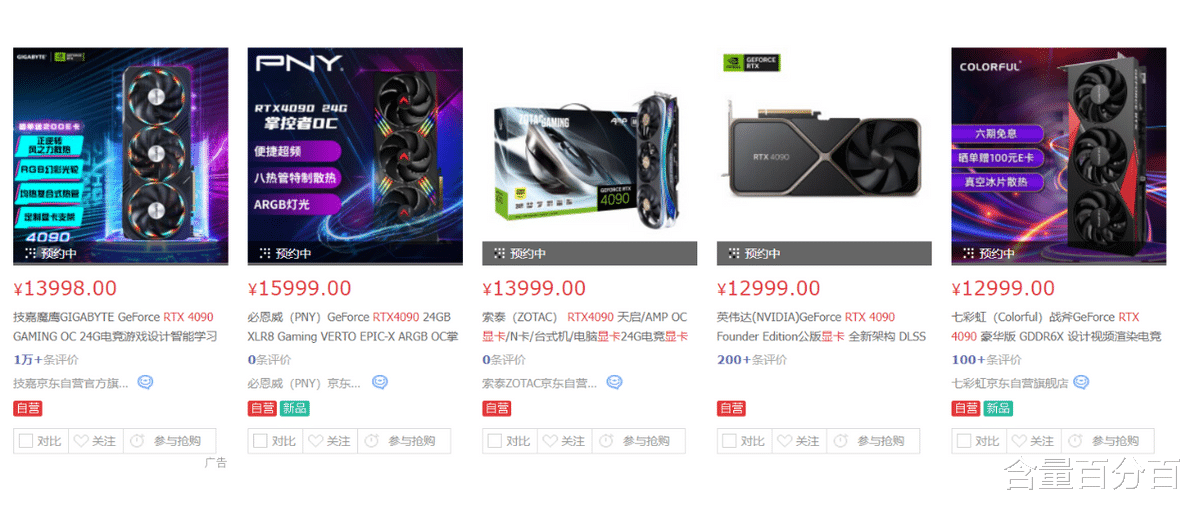Click 参与抢购 button for the Colorful card
This screenshot has height=514, width=1200.
(x=1107, y=441)
